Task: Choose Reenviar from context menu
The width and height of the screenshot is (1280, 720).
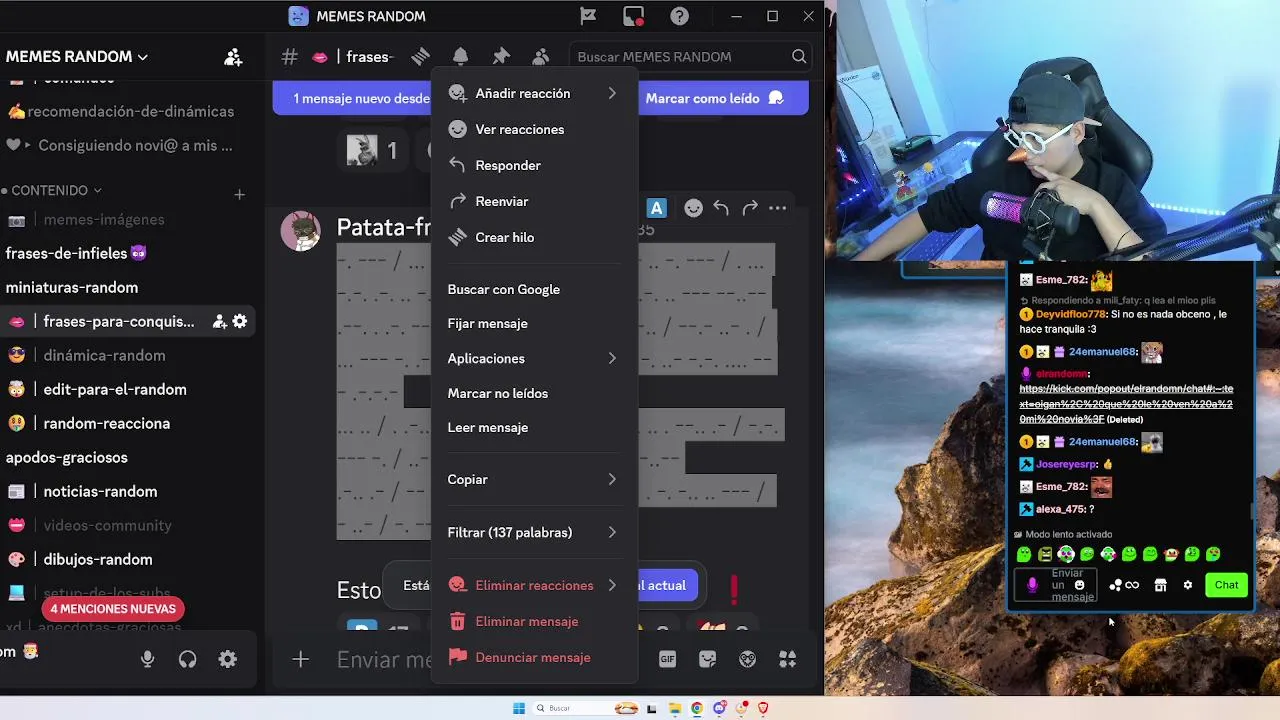Action: point(534,201)
